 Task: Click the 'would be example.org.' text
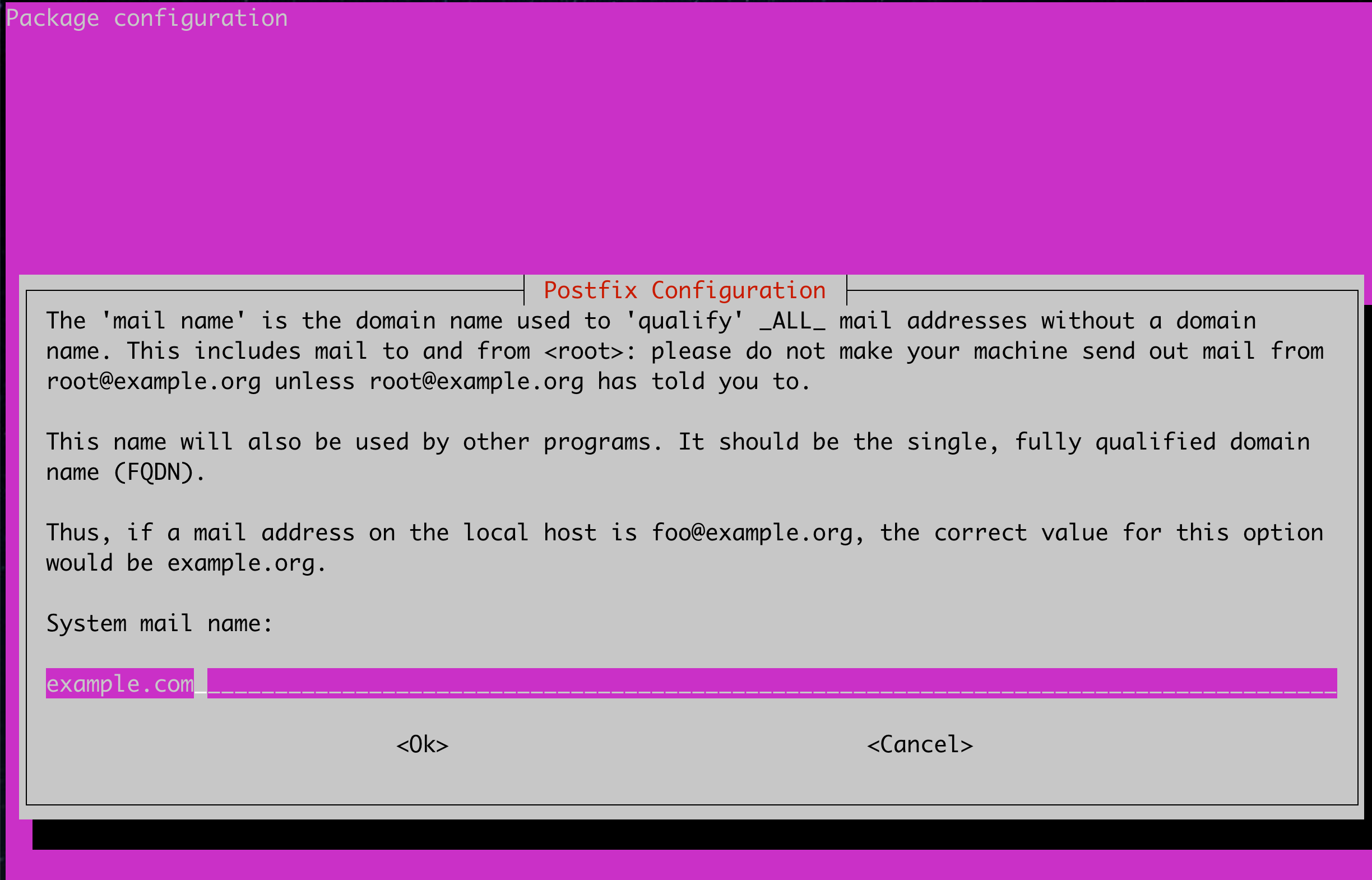(186, 563)
